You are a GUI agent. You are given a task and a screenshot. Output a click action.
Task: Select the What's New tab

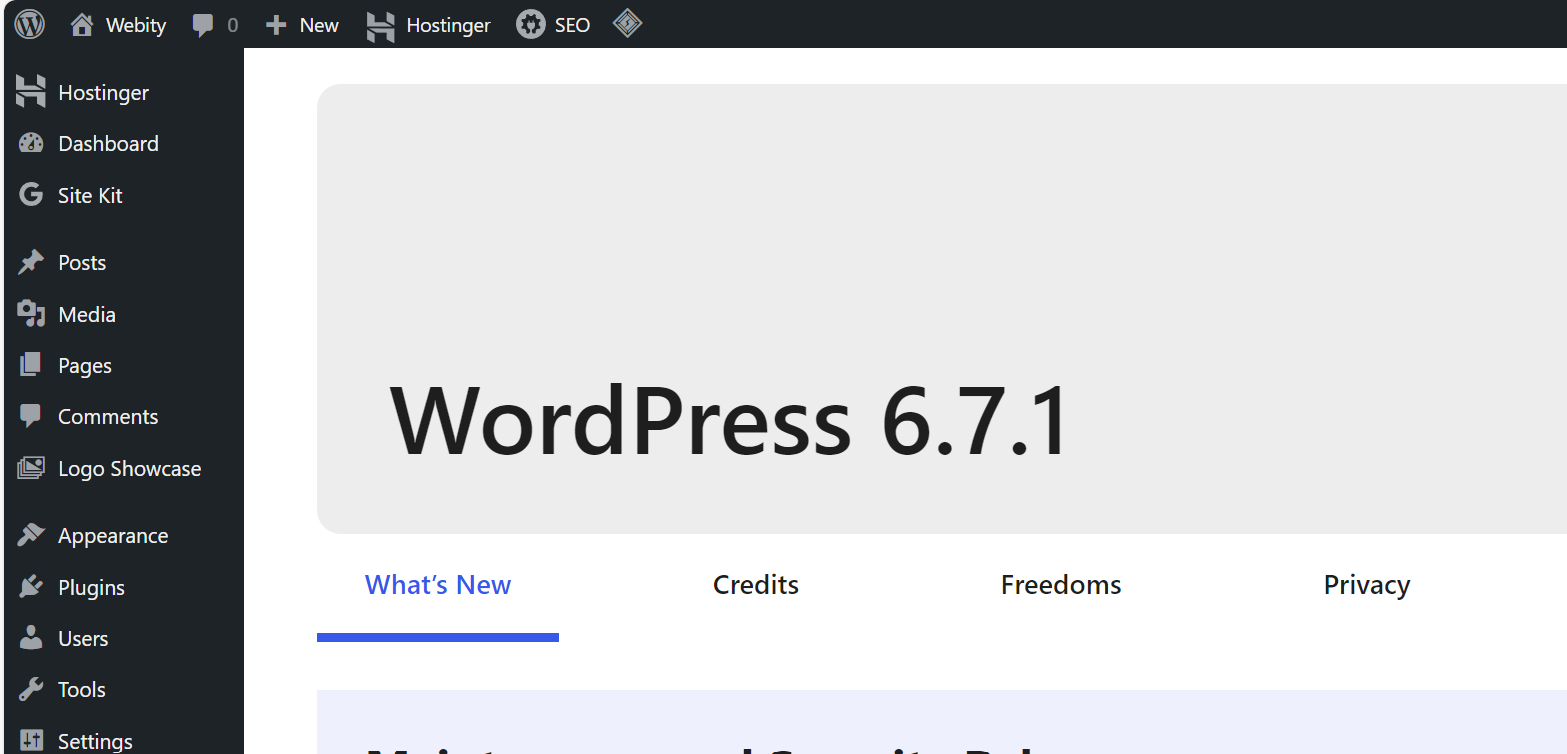click(438, 585)
